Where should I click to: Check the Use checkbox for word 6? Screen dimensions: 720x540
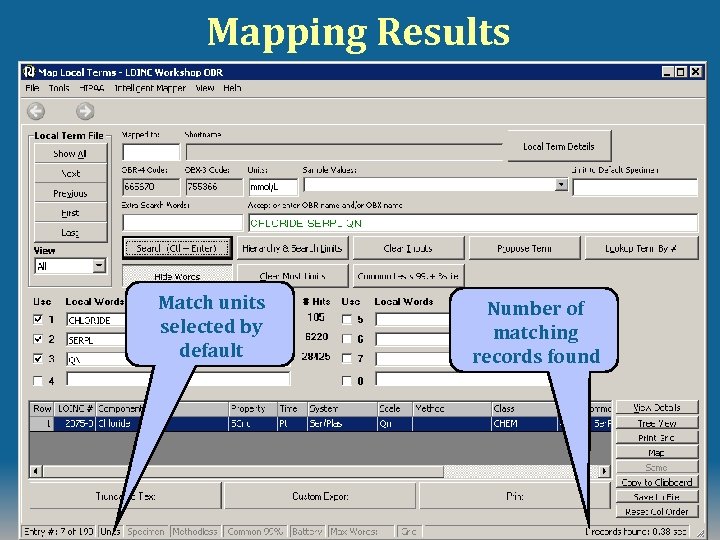click(347, 339)
